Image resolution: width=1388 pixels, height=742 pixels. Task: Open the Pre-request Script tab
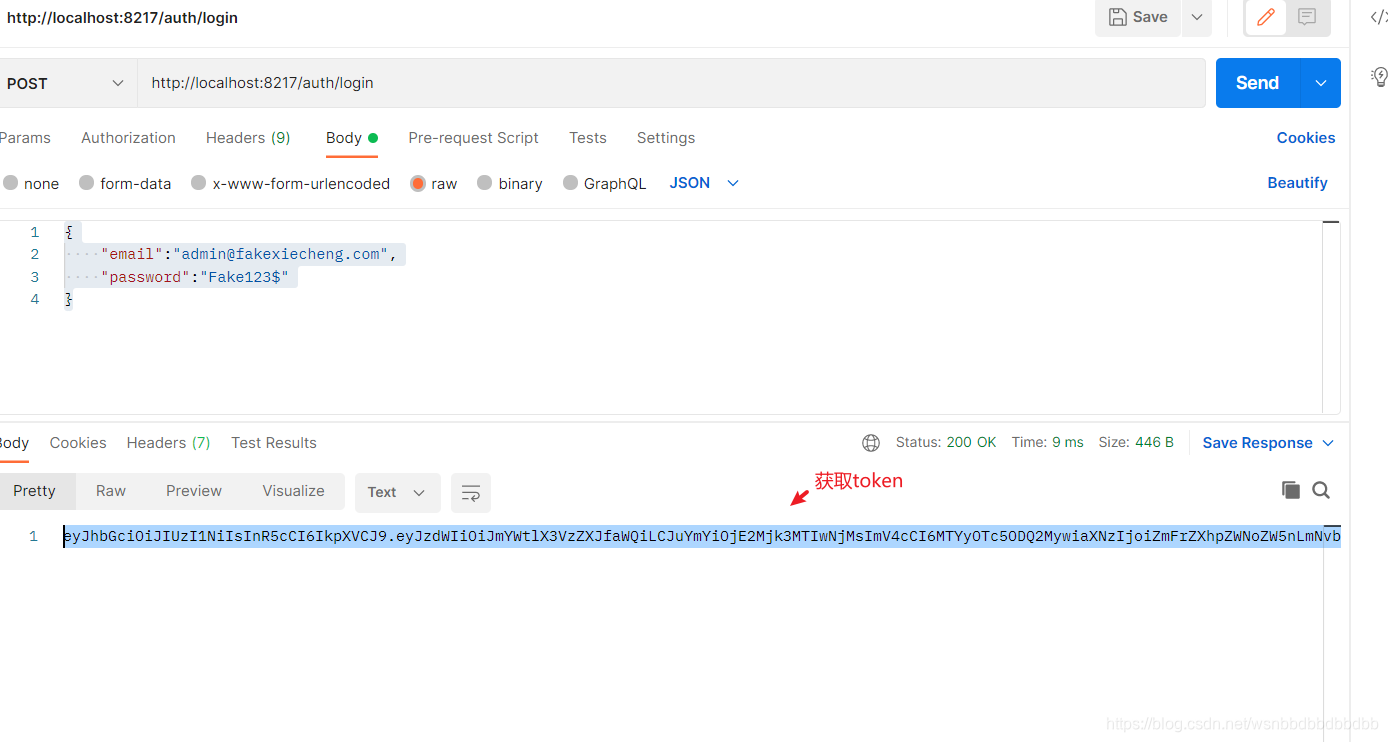pos(473,138)
